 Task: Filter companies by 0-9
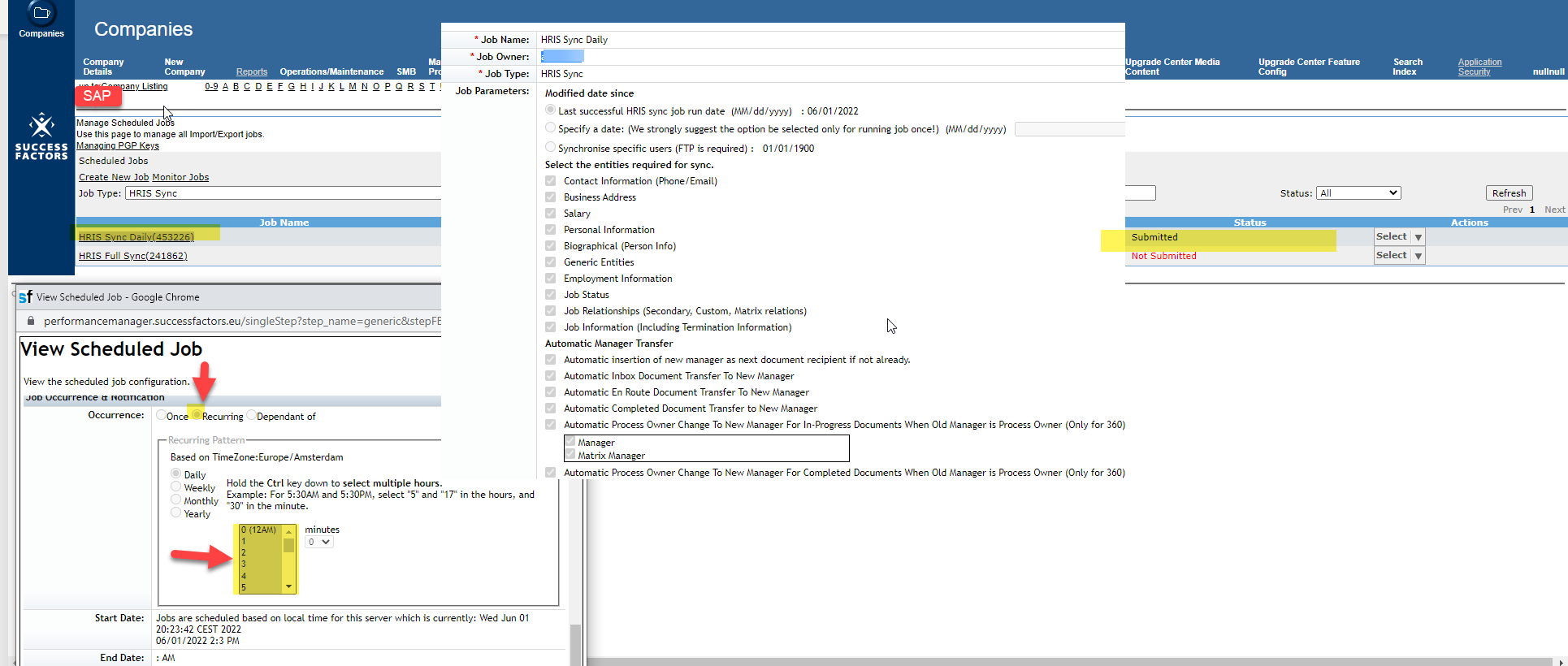[211, 87]
